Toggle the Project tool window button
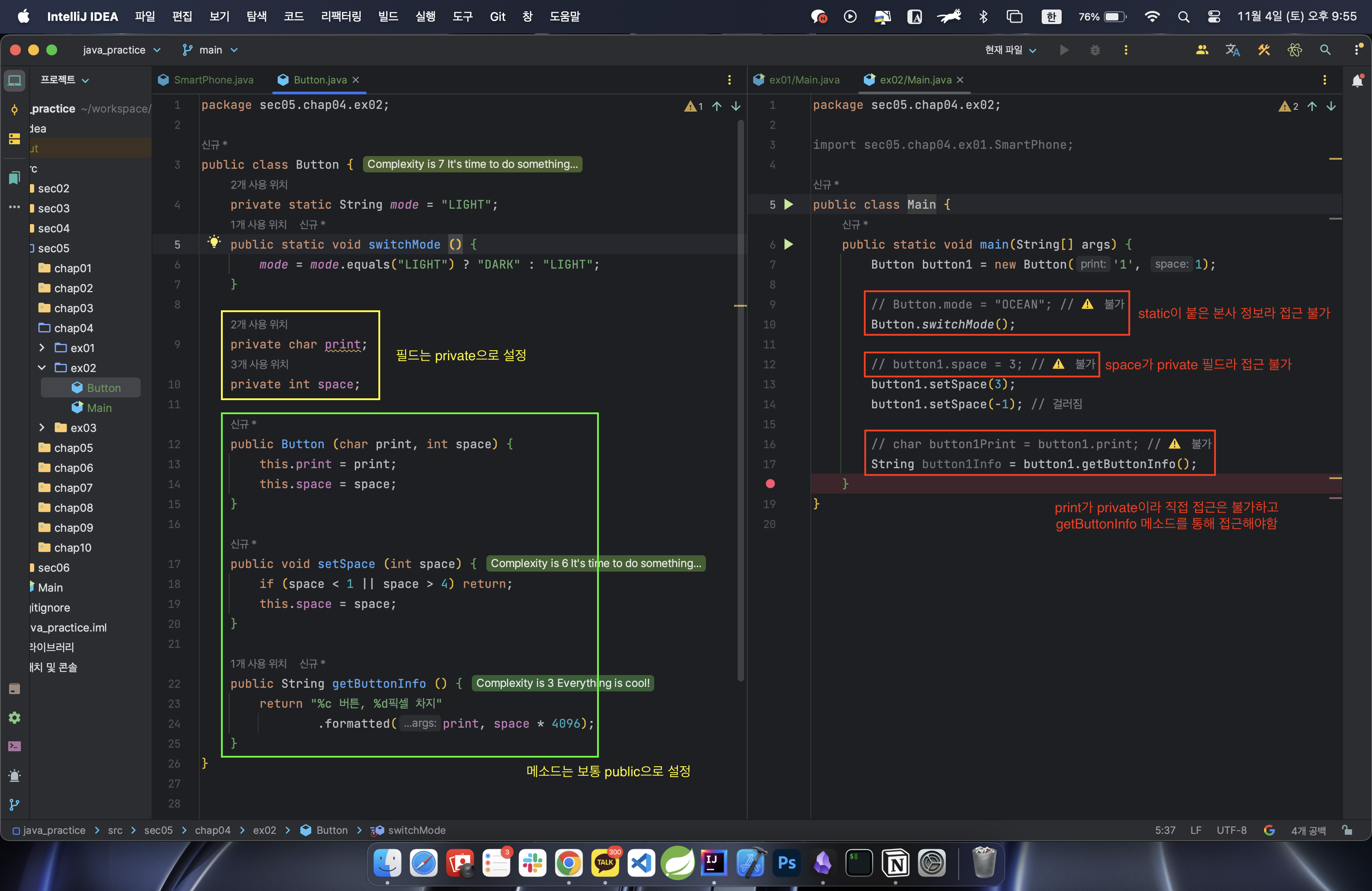Screen dimensions: 1372x891 [x=15, y=80]
